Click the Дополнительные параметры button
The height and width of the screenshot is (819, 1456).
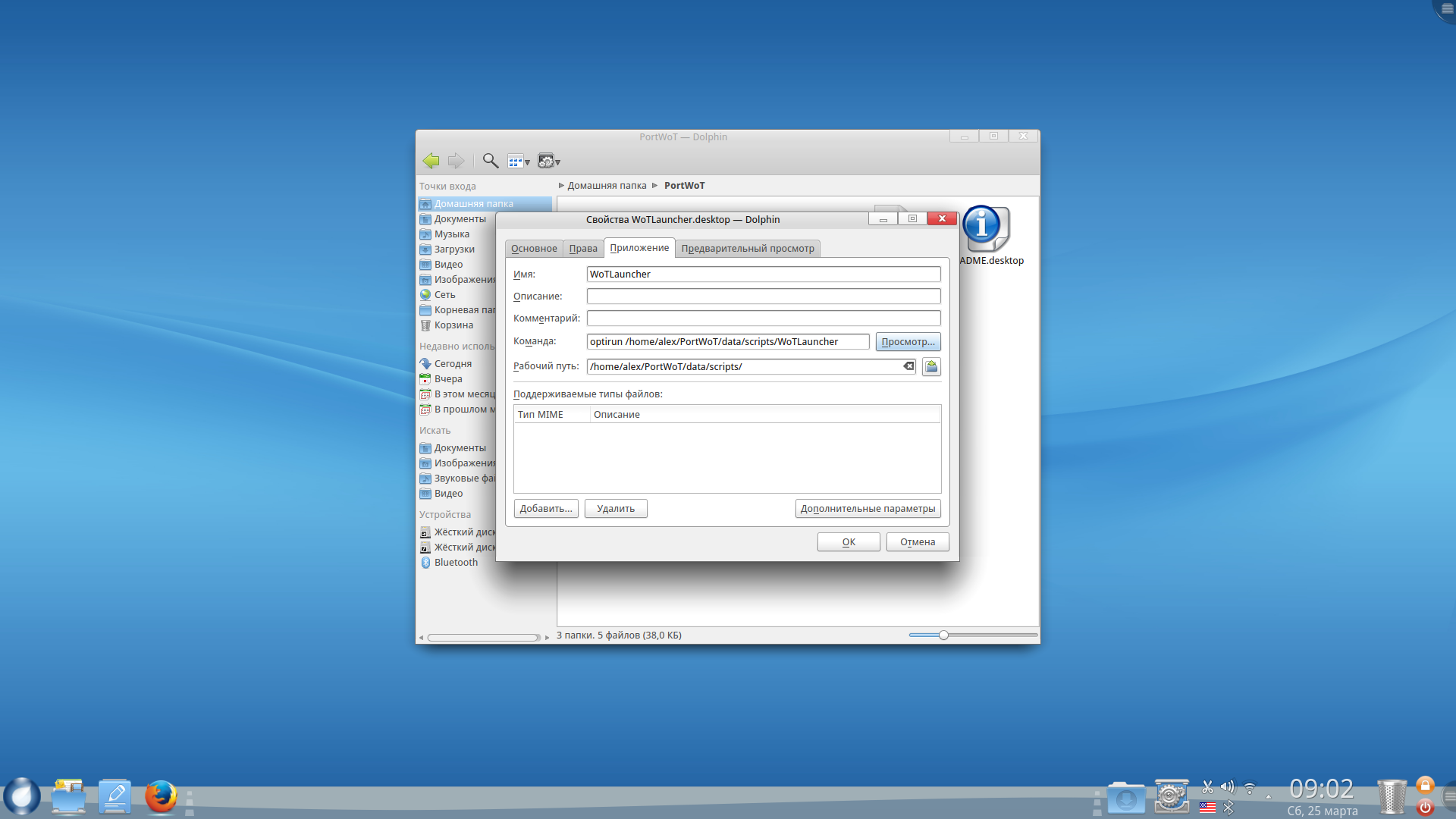pyautogui.click(x=868, y=509)
